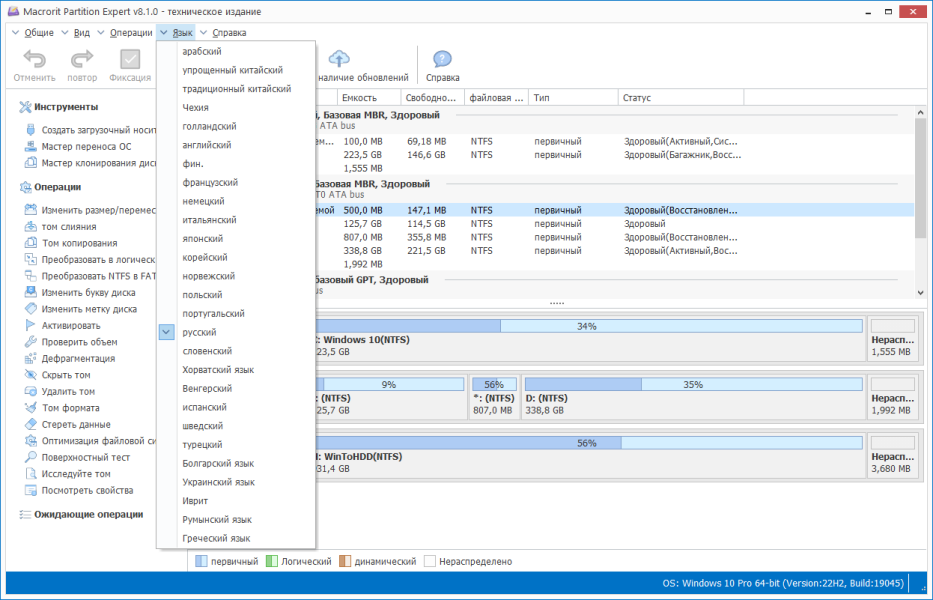Click the Посмотреть свойства icon

(30, 490)
